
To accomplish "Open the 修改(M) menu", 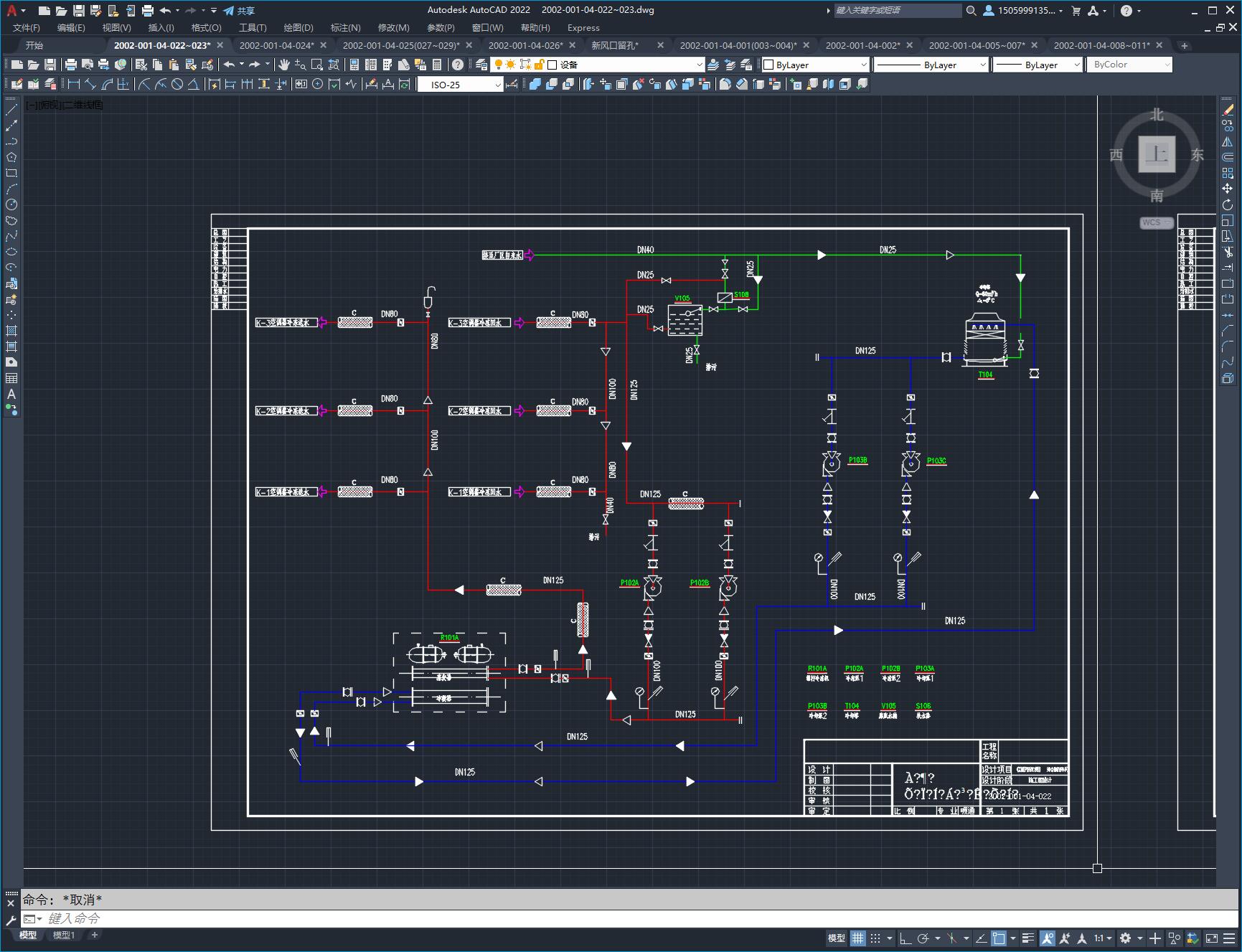I will [x=394, y=27].
